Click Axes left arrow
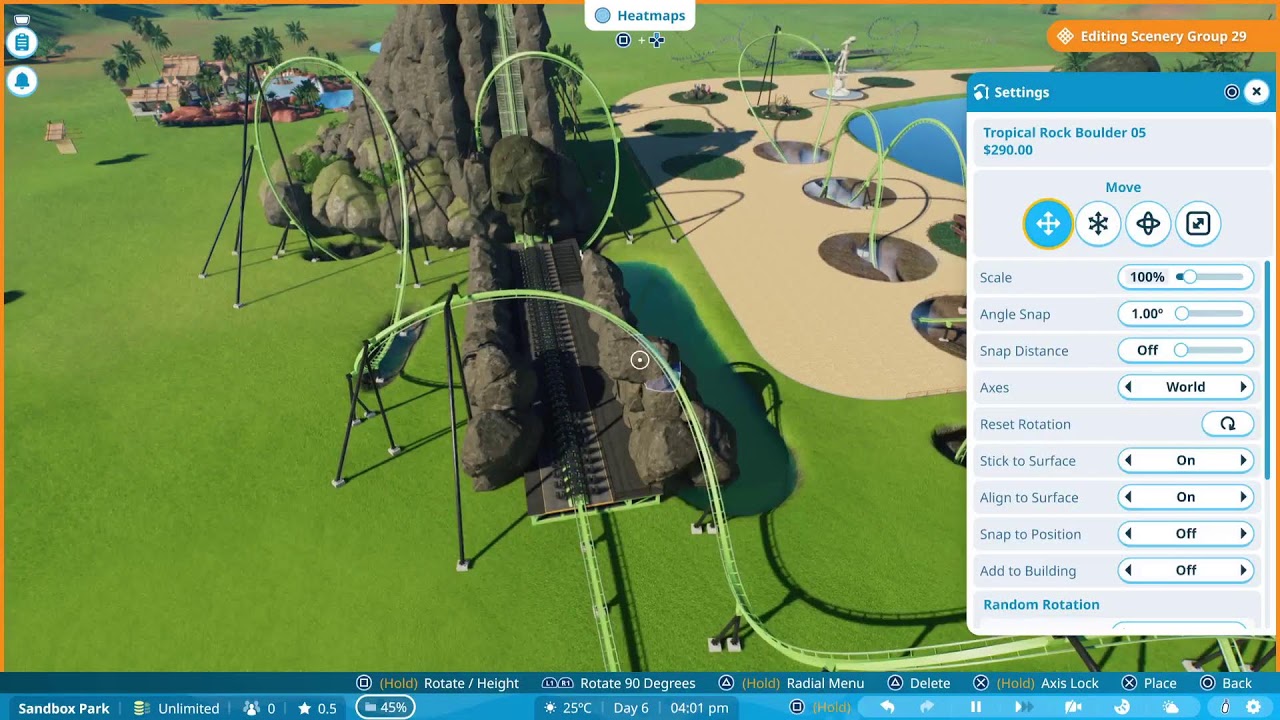 point(1129,387)
